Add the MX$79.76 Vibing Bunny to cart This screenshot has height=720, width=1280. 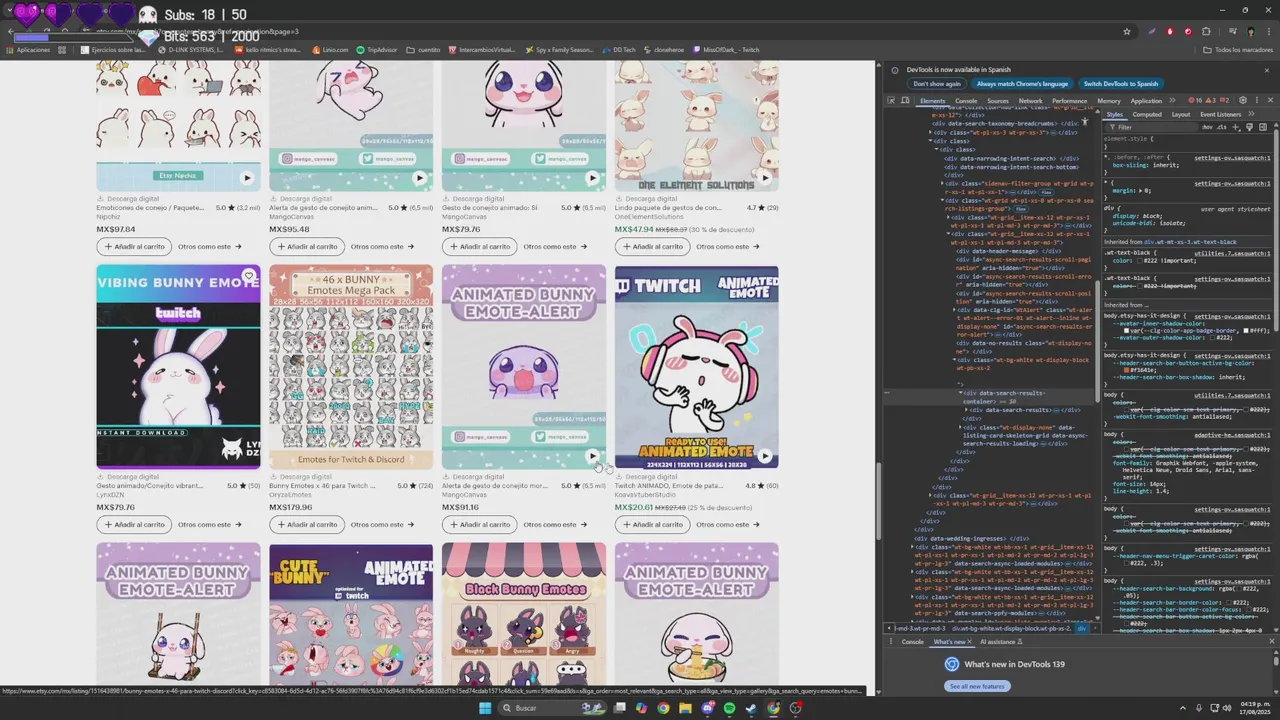[x=135, y=524]
